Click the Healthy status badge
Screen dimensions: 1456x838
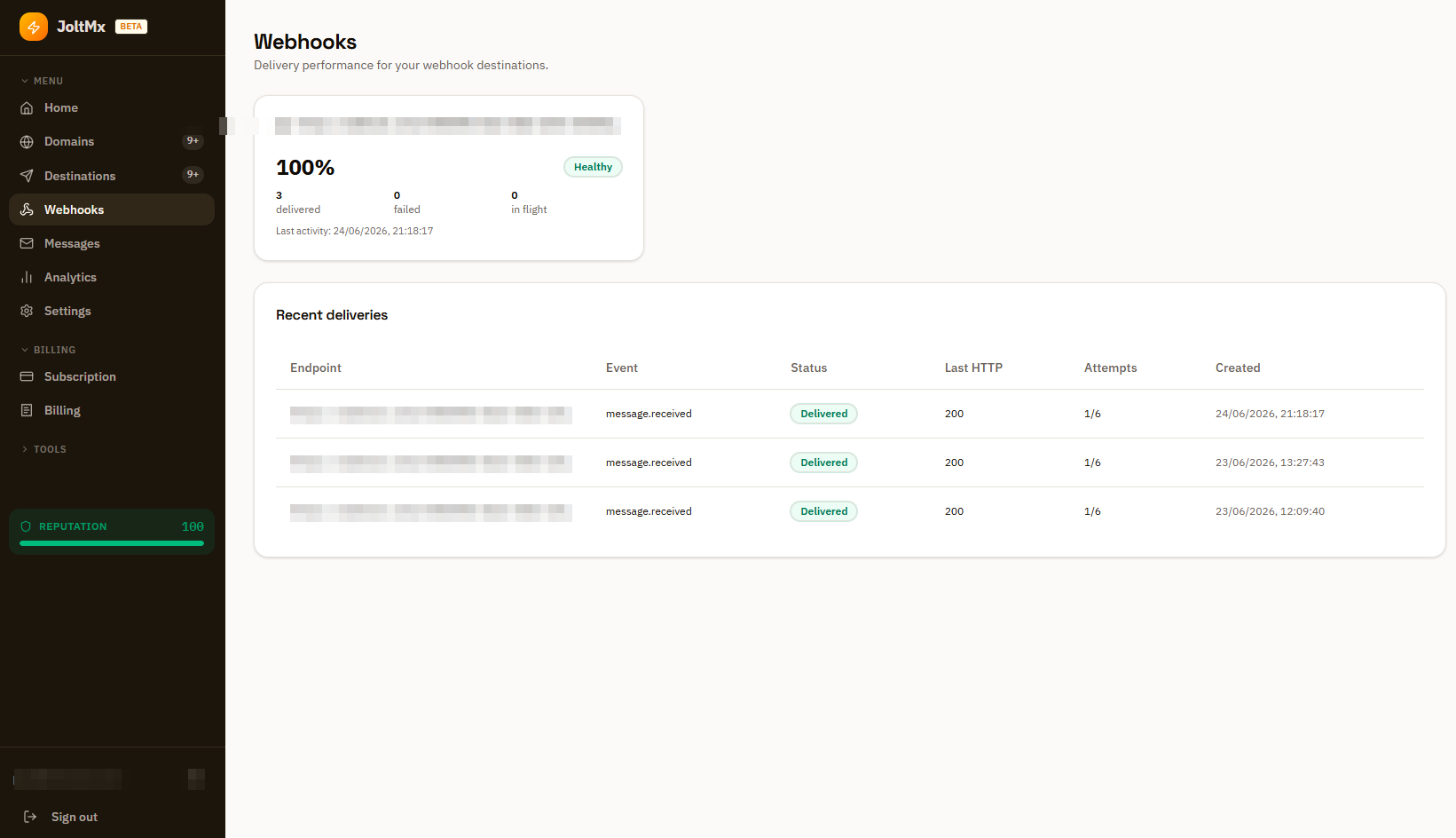(593, 167)
